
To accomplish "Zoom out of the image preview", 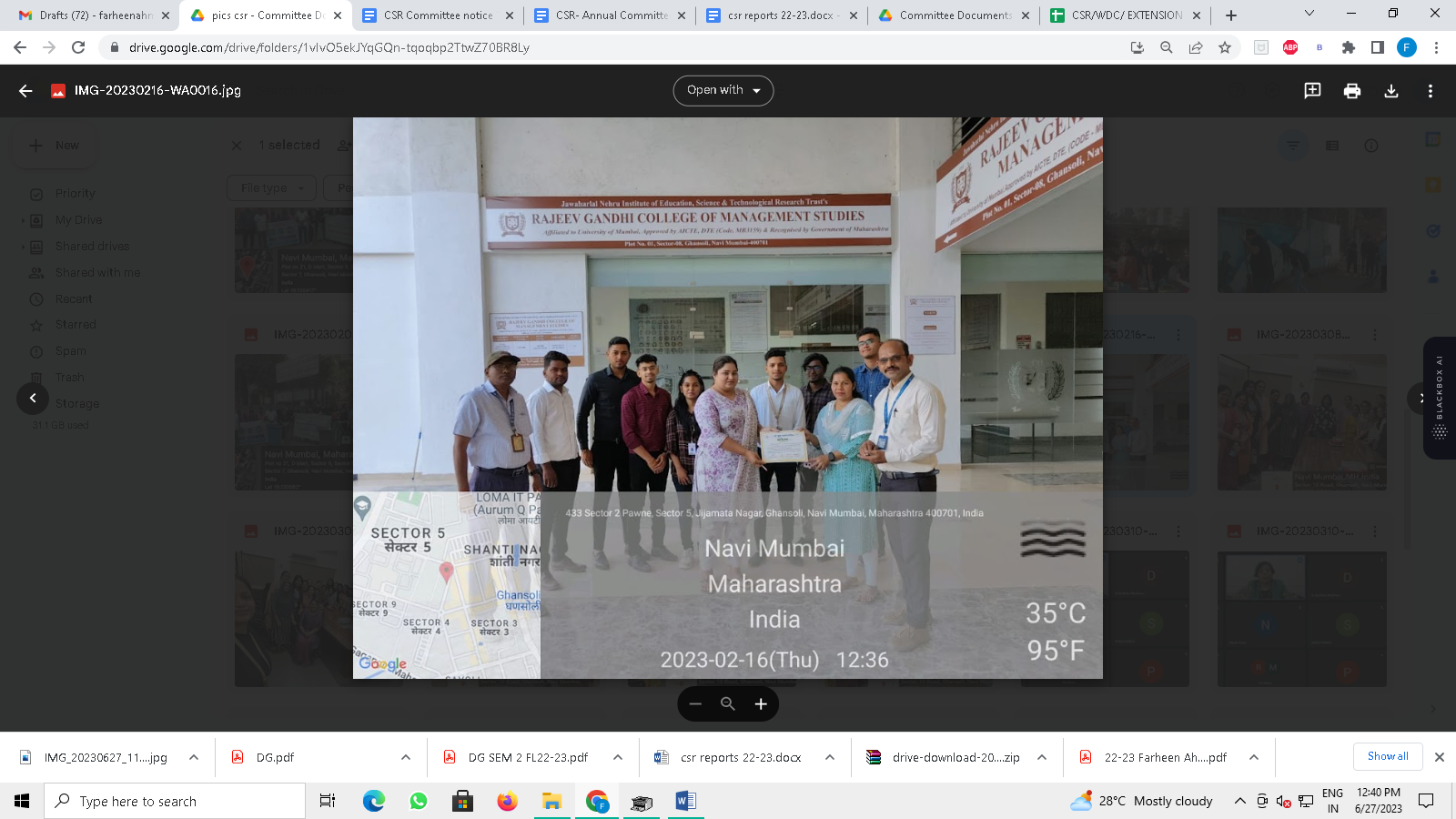I will click(x=695, y=703).
